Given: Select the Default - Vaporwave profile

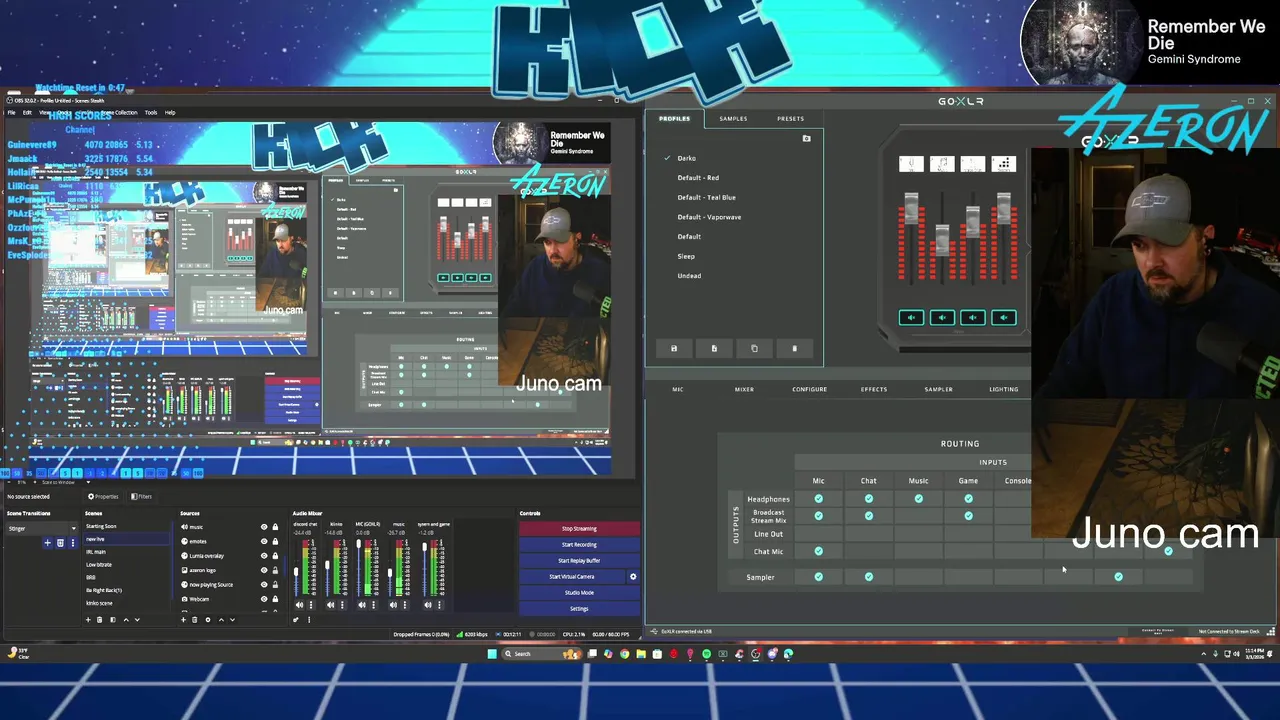Looking at the screenshot, I should point(709,217).
